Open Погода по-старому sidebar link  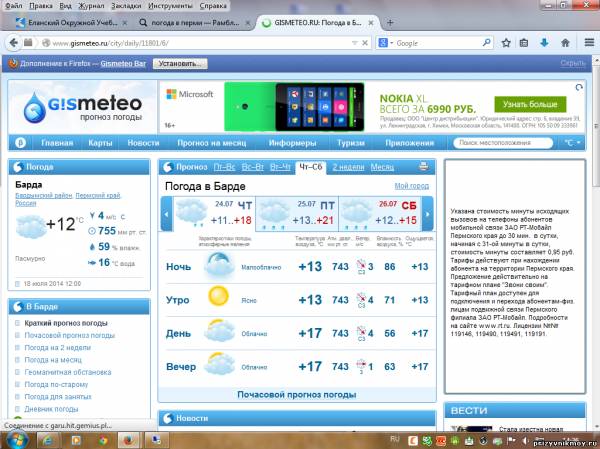56,384
